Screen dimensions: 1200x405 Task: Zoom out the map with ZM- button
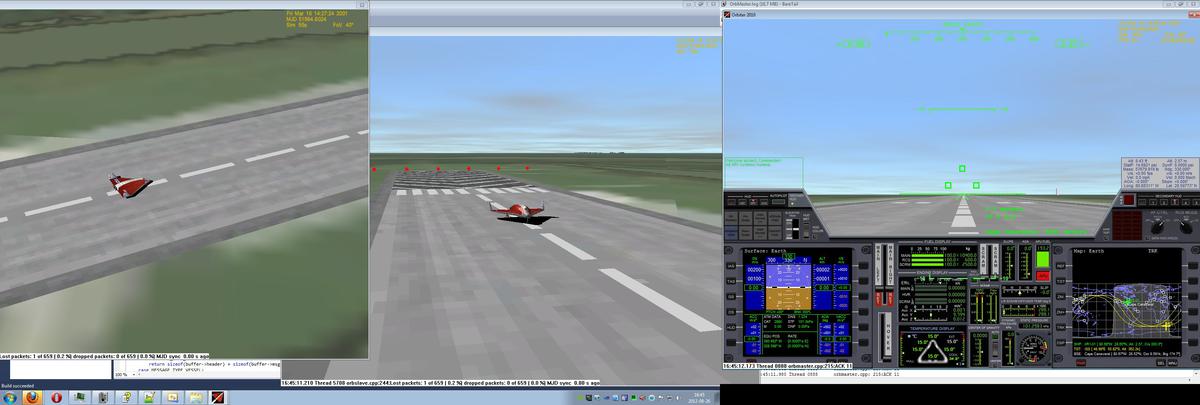[x=1060, y=297]
